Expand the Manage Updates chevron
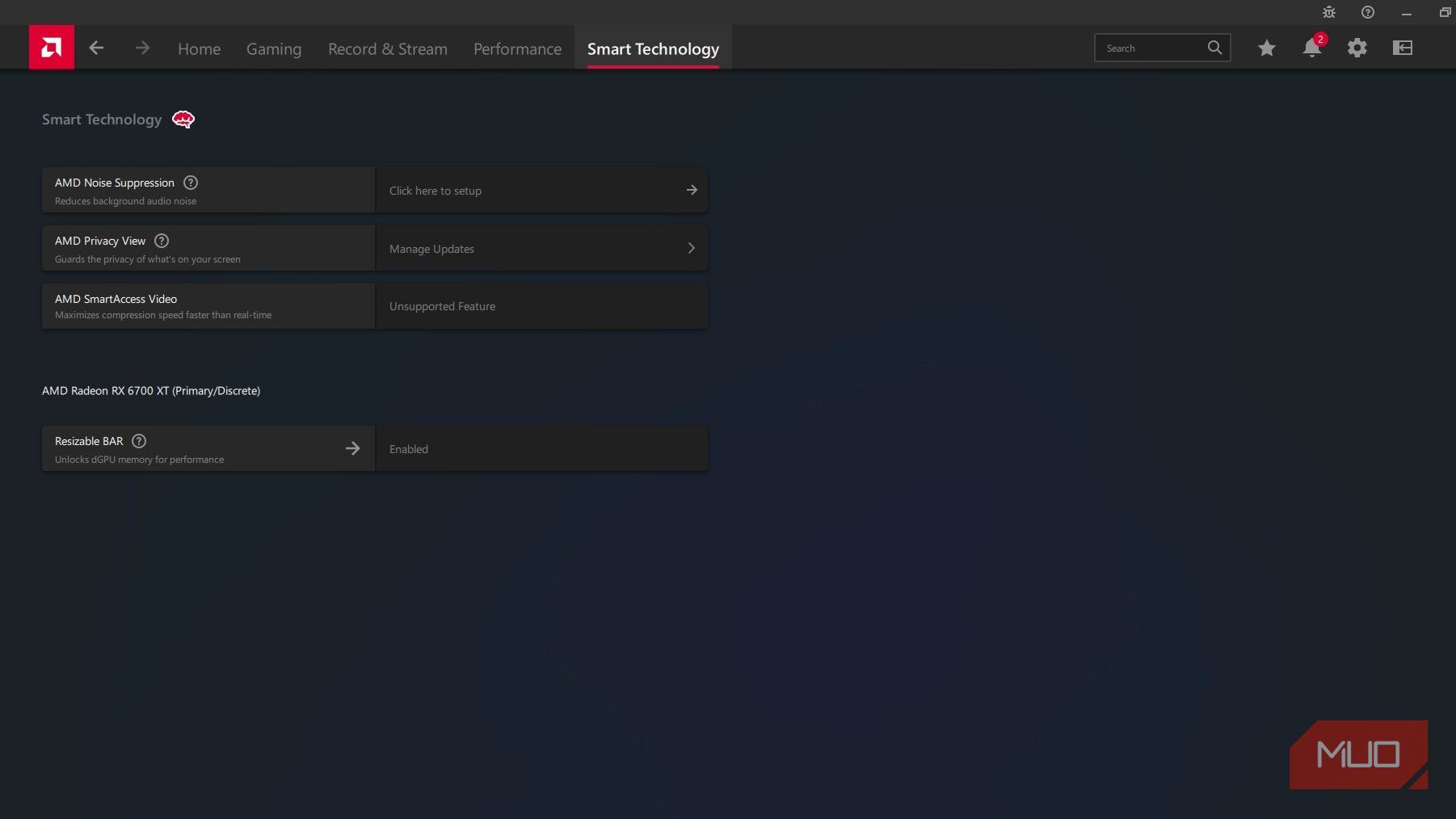 click(692, 248)
